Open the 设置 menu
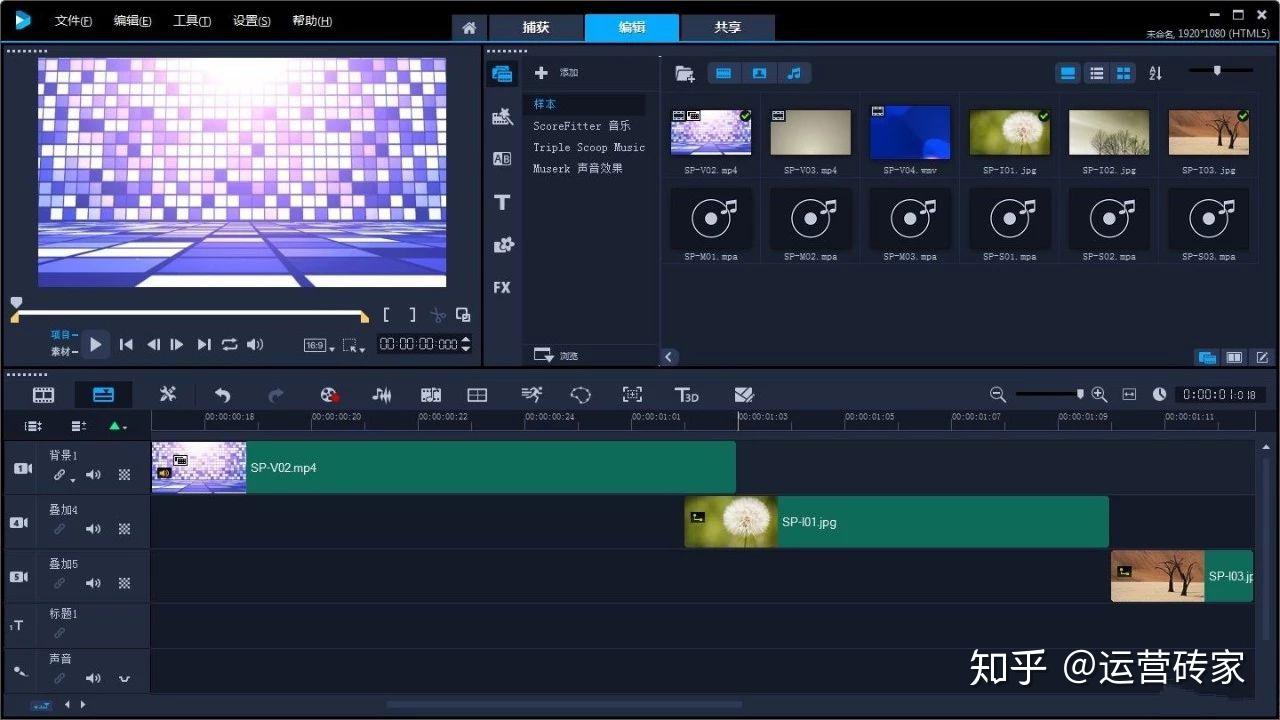The height and width of the screenshot is (720, 1280). [252, 20]
